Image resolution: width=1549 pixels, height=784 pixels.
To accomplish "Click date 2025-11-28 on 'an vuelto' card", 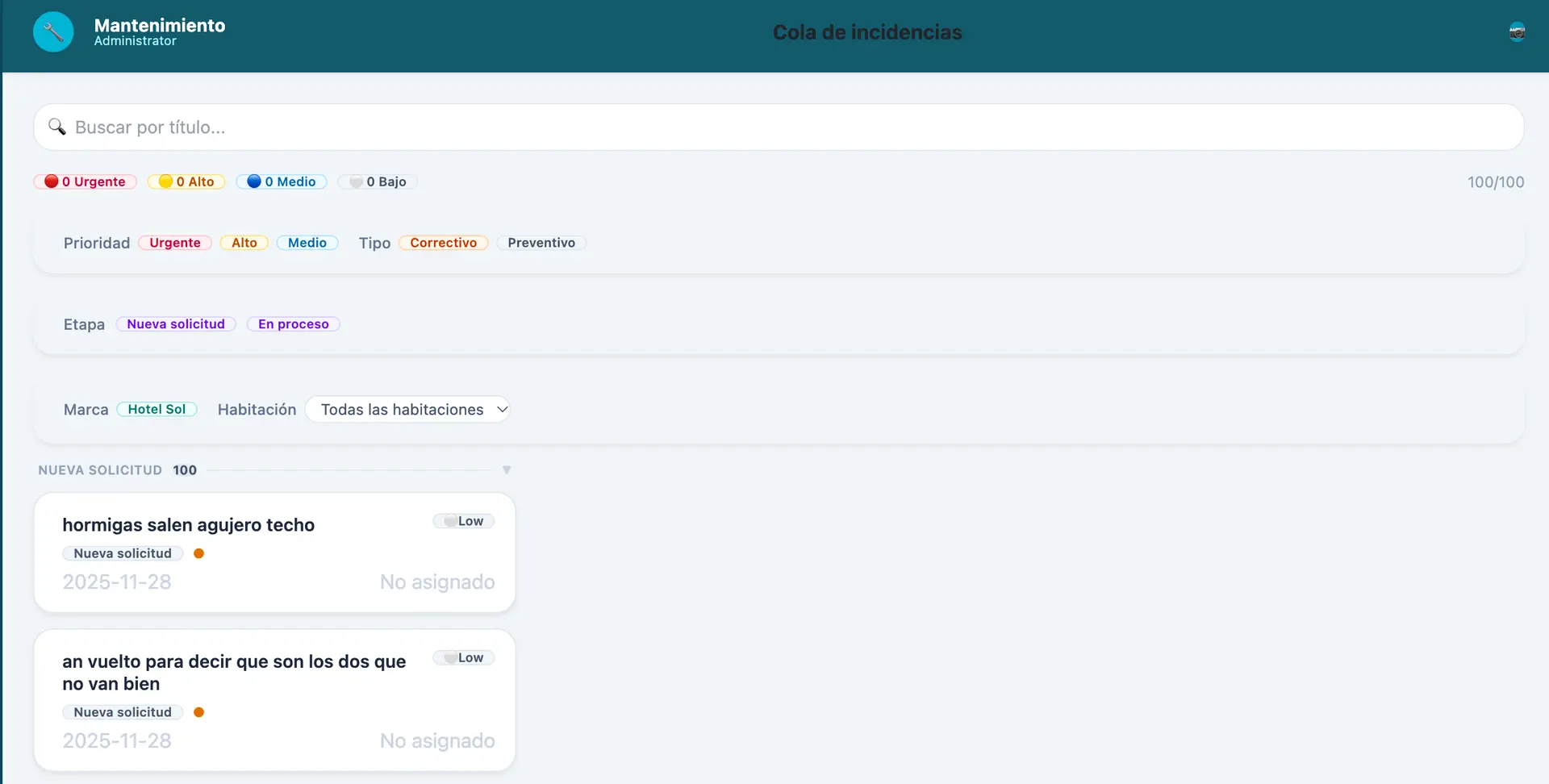I will point(117,741).
